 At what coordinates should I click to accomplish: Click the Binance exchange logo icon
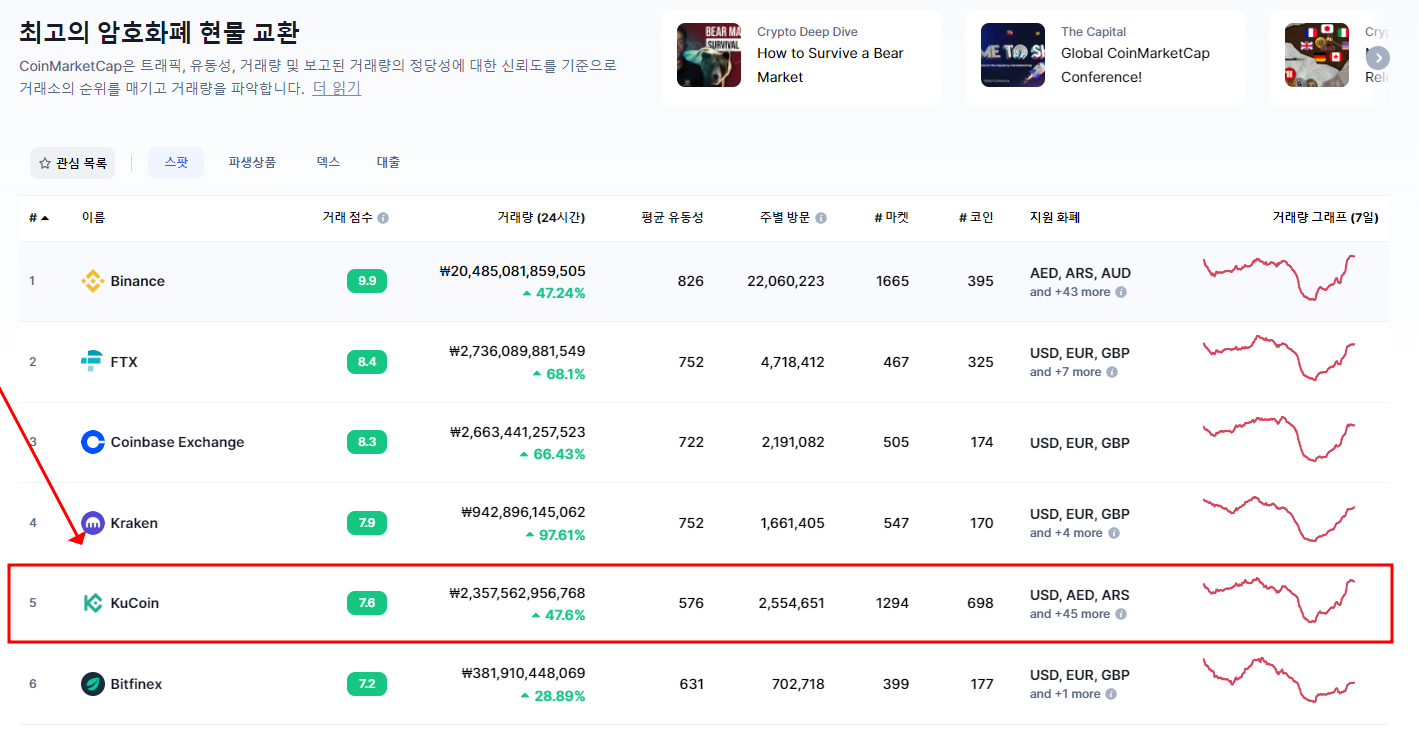95,281
